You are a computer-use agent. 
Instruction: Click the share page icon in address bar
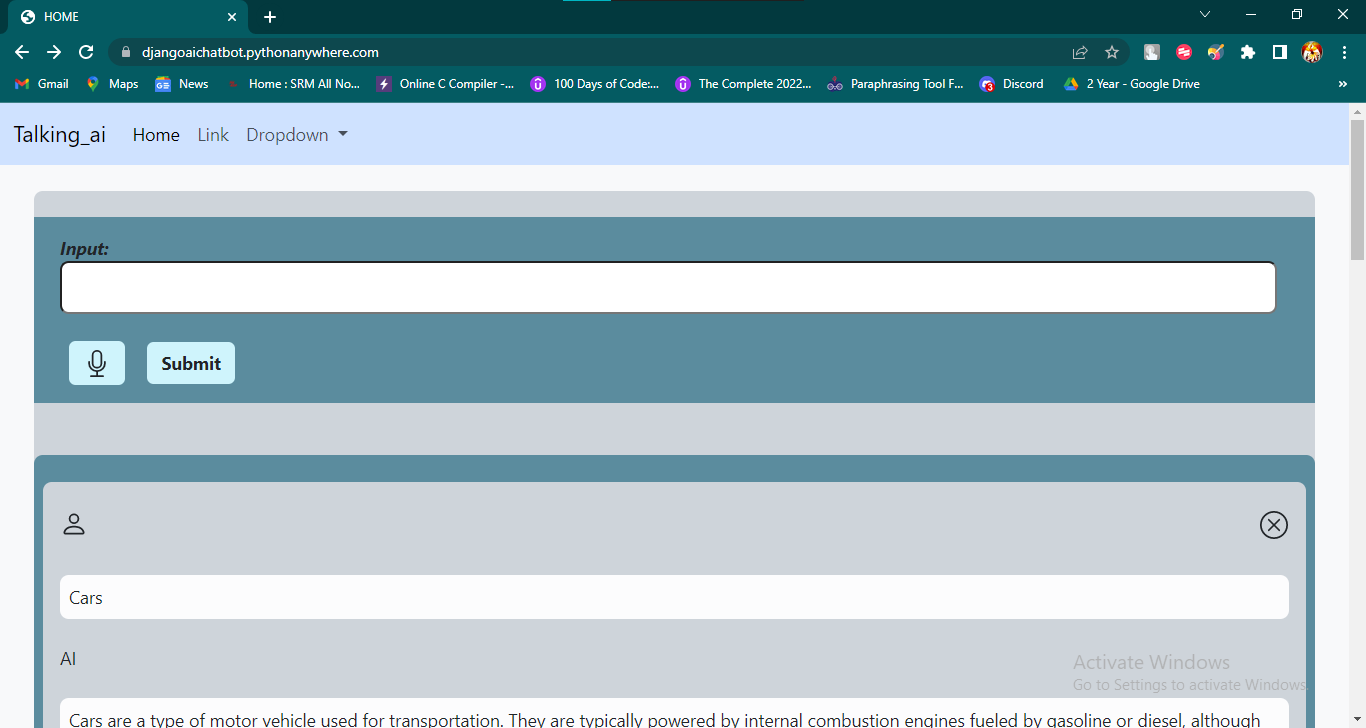point(1080,52)
